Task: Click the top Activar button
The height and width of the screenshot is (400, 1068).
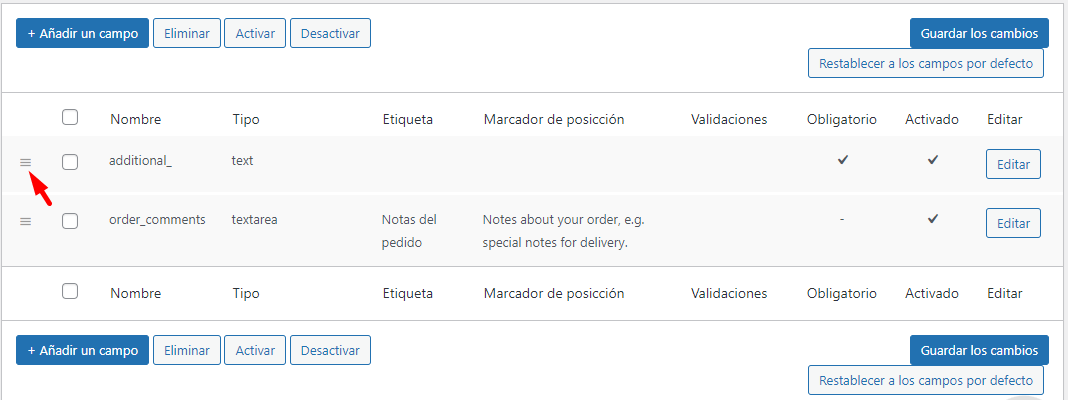Action: coord(255,33)
